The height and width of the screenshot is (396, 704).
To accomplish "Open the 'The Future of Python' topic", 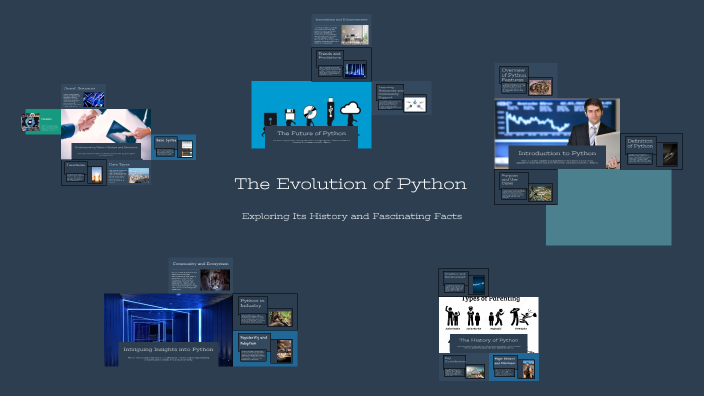I will [x=311, y=115].
